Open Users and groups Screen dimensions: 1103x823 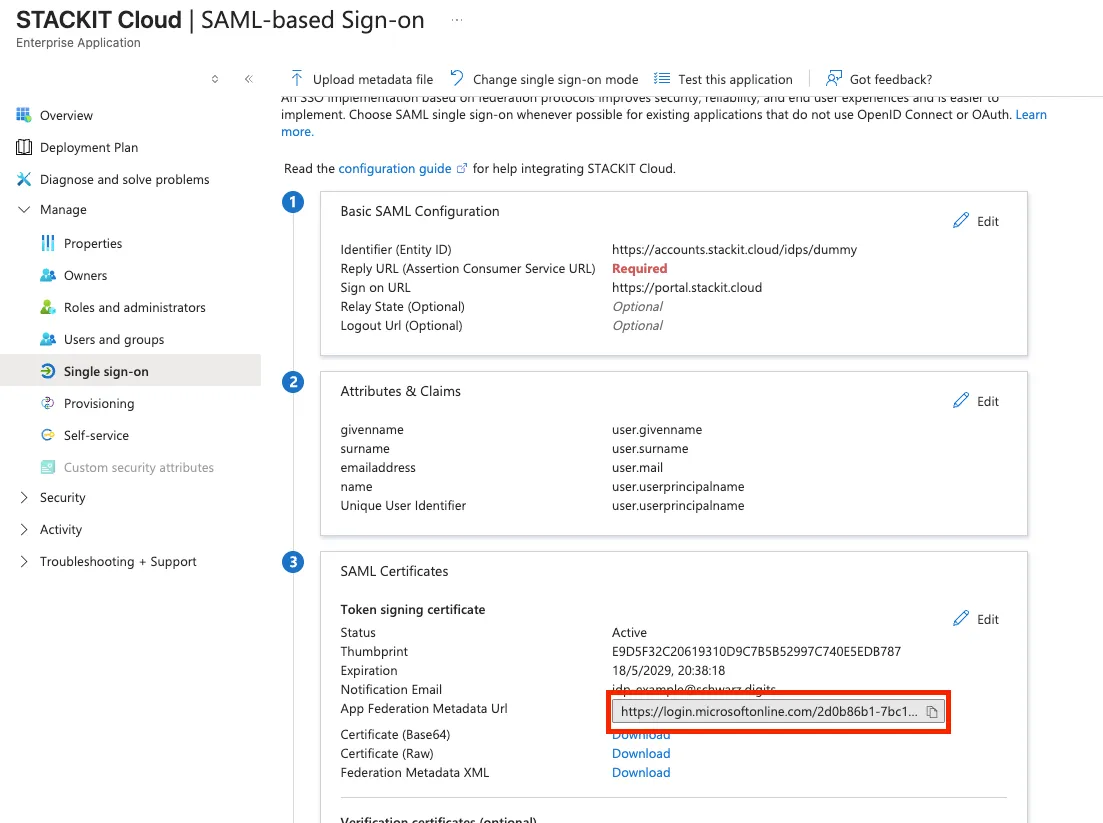pos(114,340)
